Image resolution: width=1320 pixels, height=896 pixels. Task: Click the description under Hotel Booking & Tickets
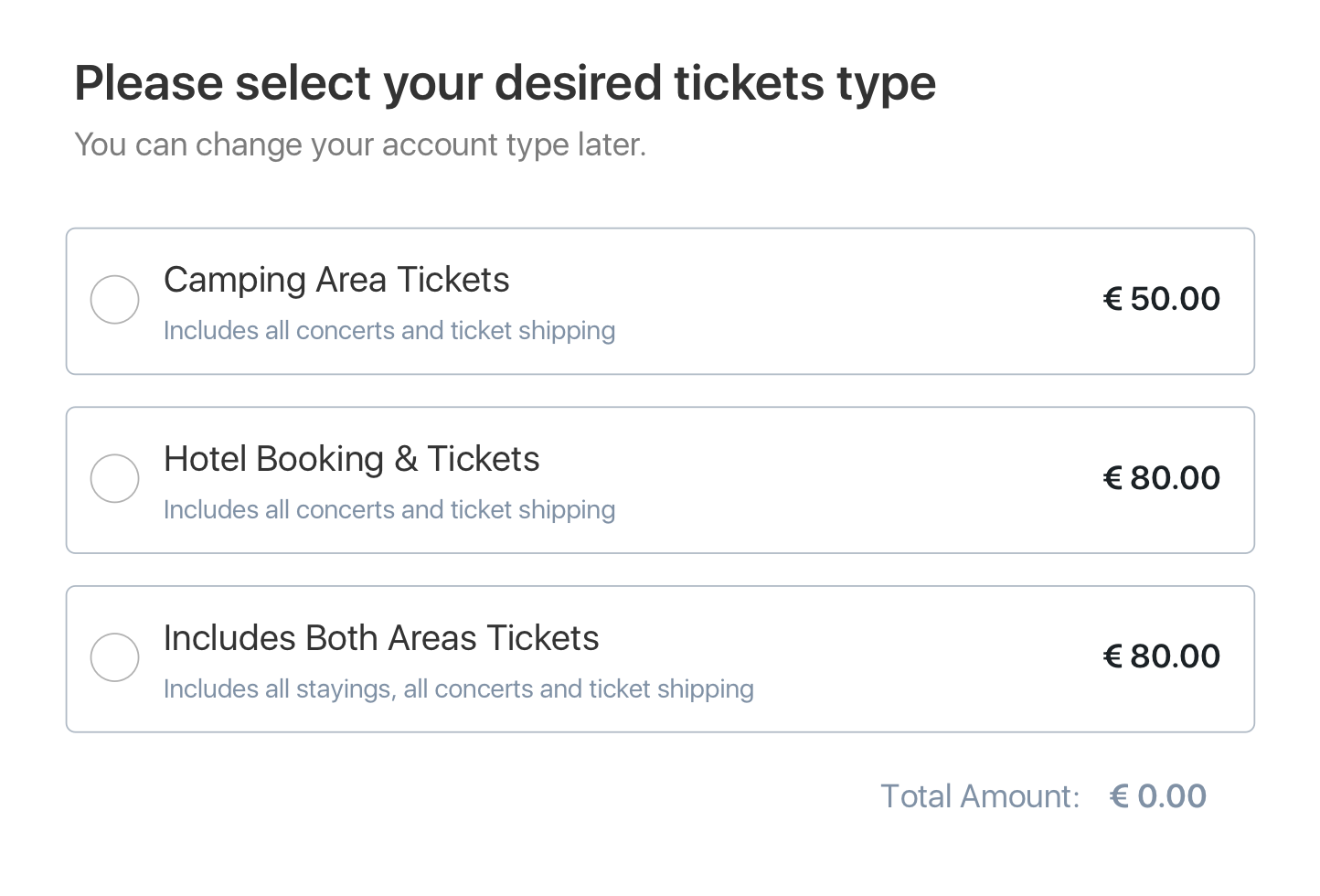(x=389, y=510)
